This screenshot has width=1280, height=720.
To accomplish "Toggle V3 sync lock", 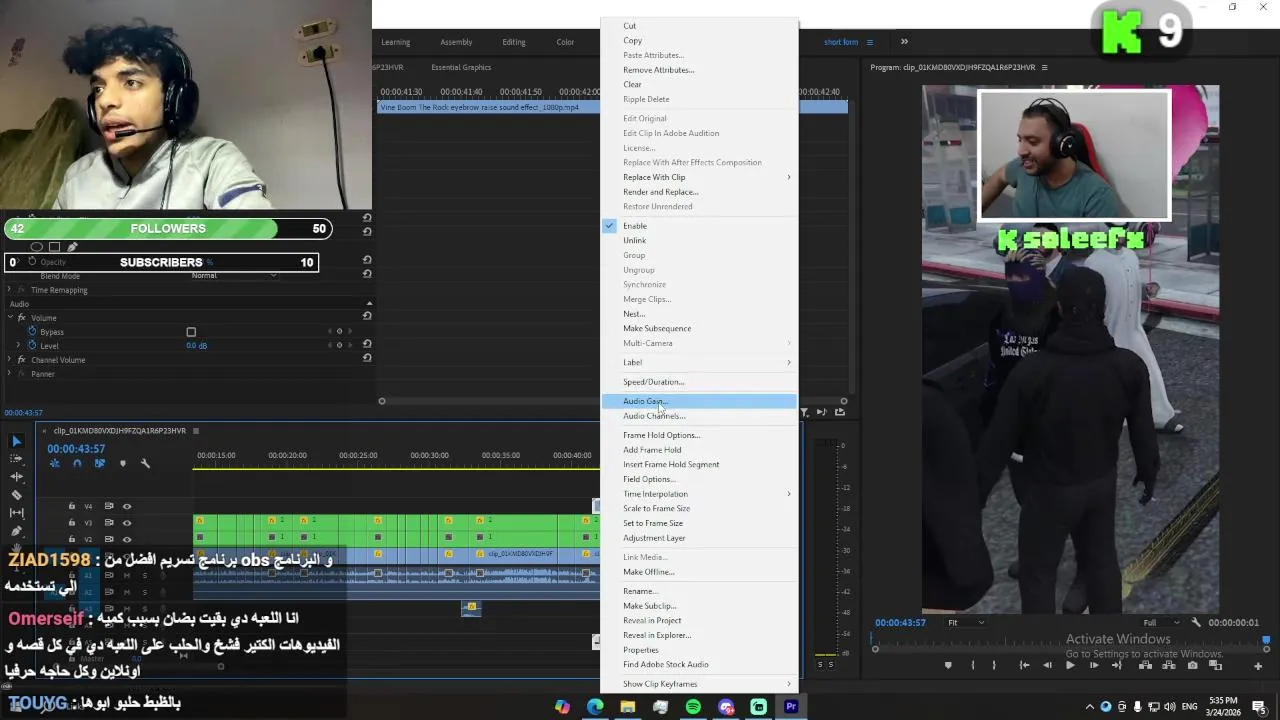I will pyautogui.click(x=109, y=522).
